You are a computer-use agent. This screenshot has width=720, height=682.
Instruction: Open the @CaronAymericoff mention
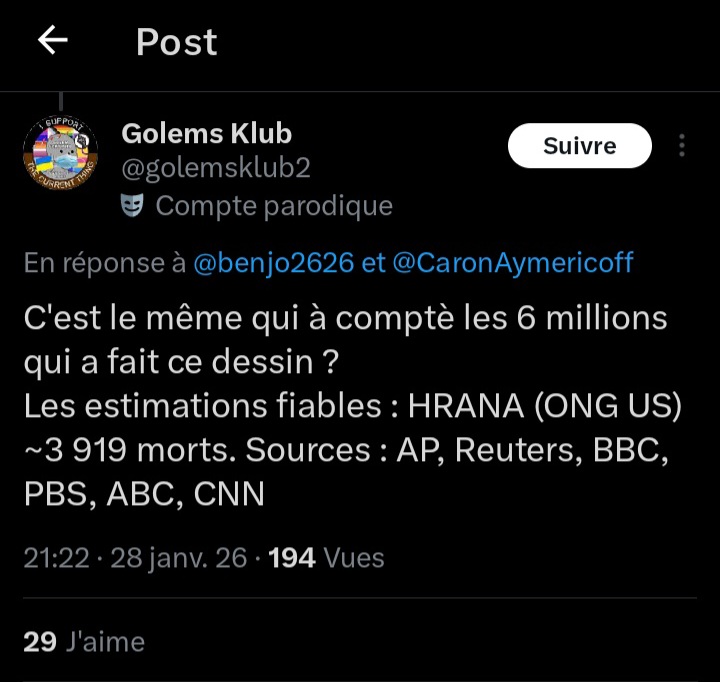tap(510, 263)
